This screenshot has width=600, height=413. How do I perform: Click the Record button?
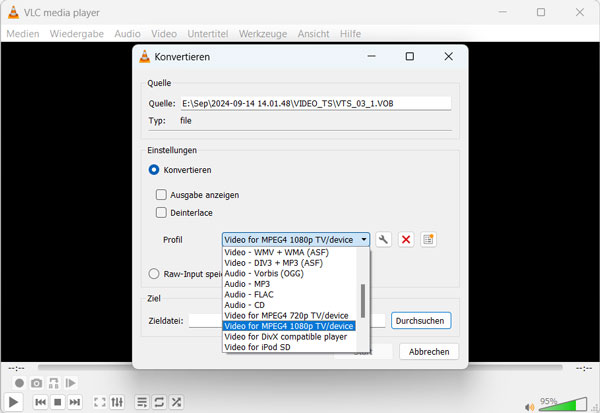click(19, 383)
